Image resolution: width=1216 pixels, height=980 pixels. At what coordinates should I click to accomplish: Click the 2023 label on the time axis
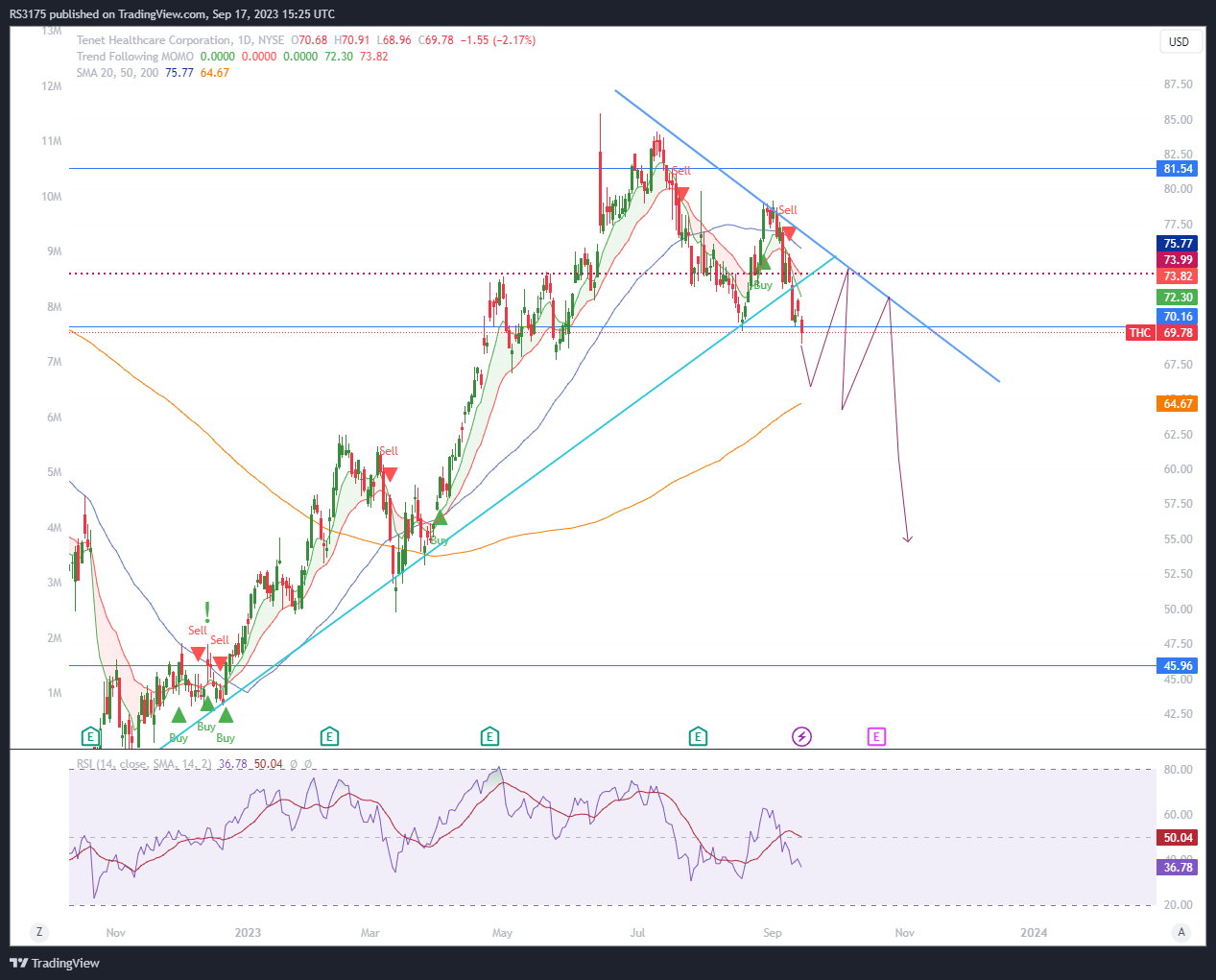248,933
